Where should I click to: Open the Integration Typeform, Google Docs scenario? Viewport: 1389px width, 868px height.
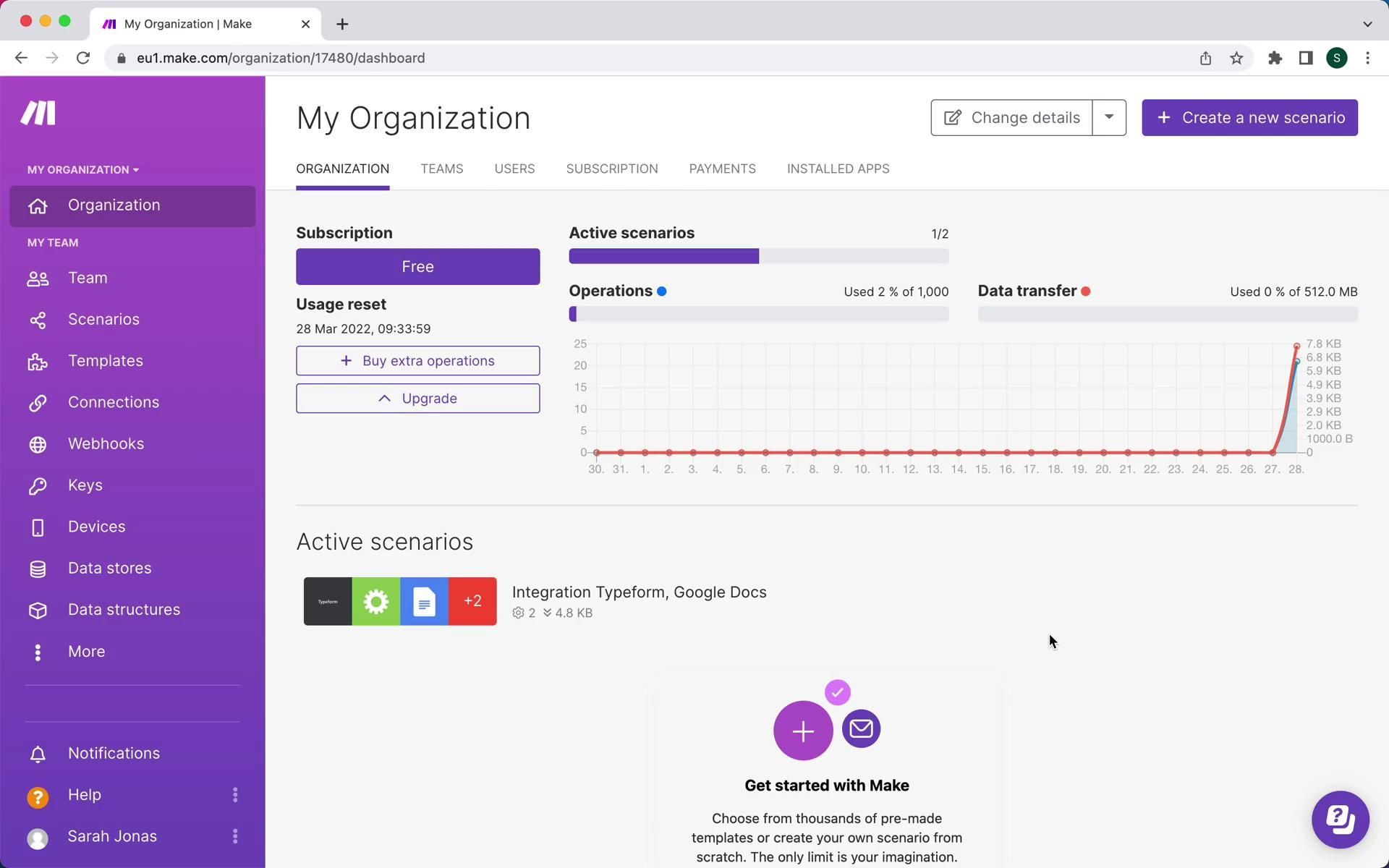[x=638, y=592]
